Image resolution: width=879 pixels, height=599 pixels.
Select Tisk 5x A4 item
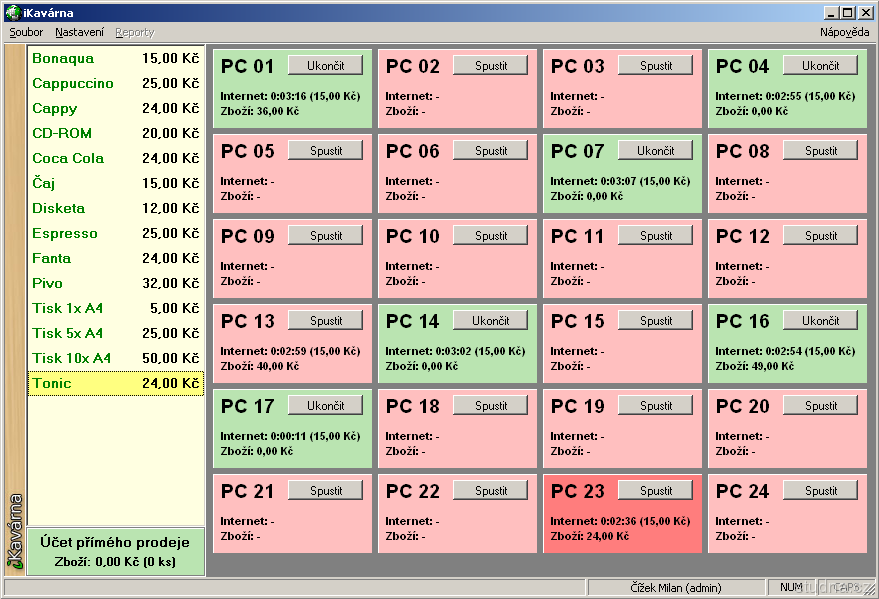click(x=115, y=333)
